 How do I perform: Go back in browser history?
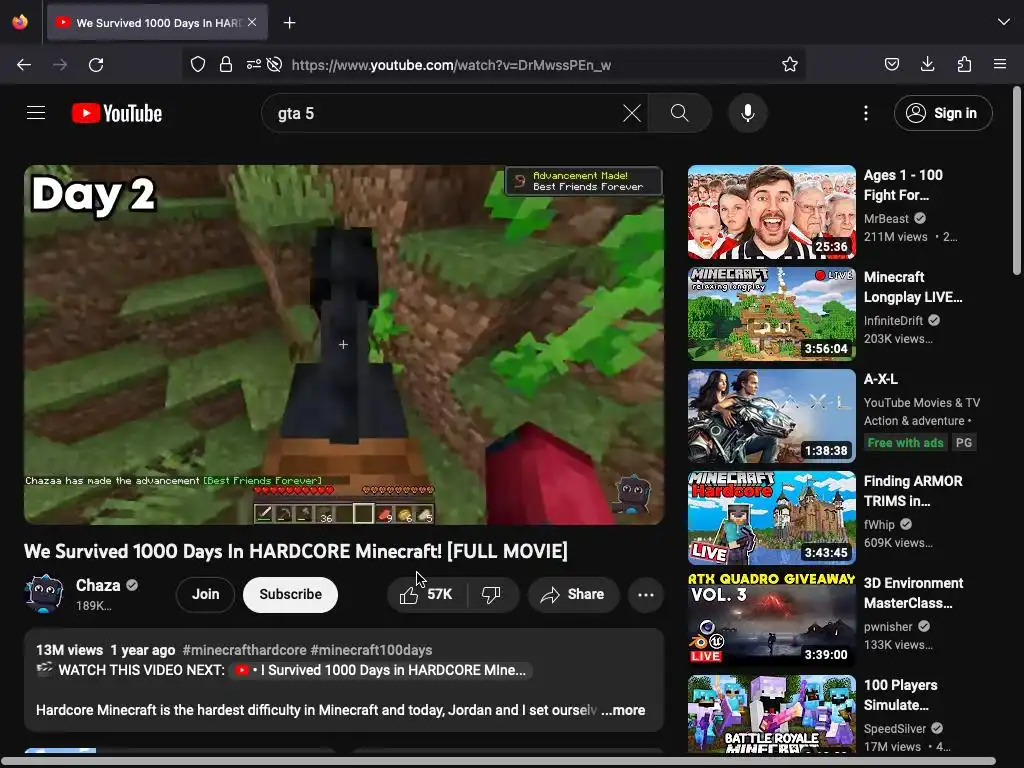click(24, 65)
